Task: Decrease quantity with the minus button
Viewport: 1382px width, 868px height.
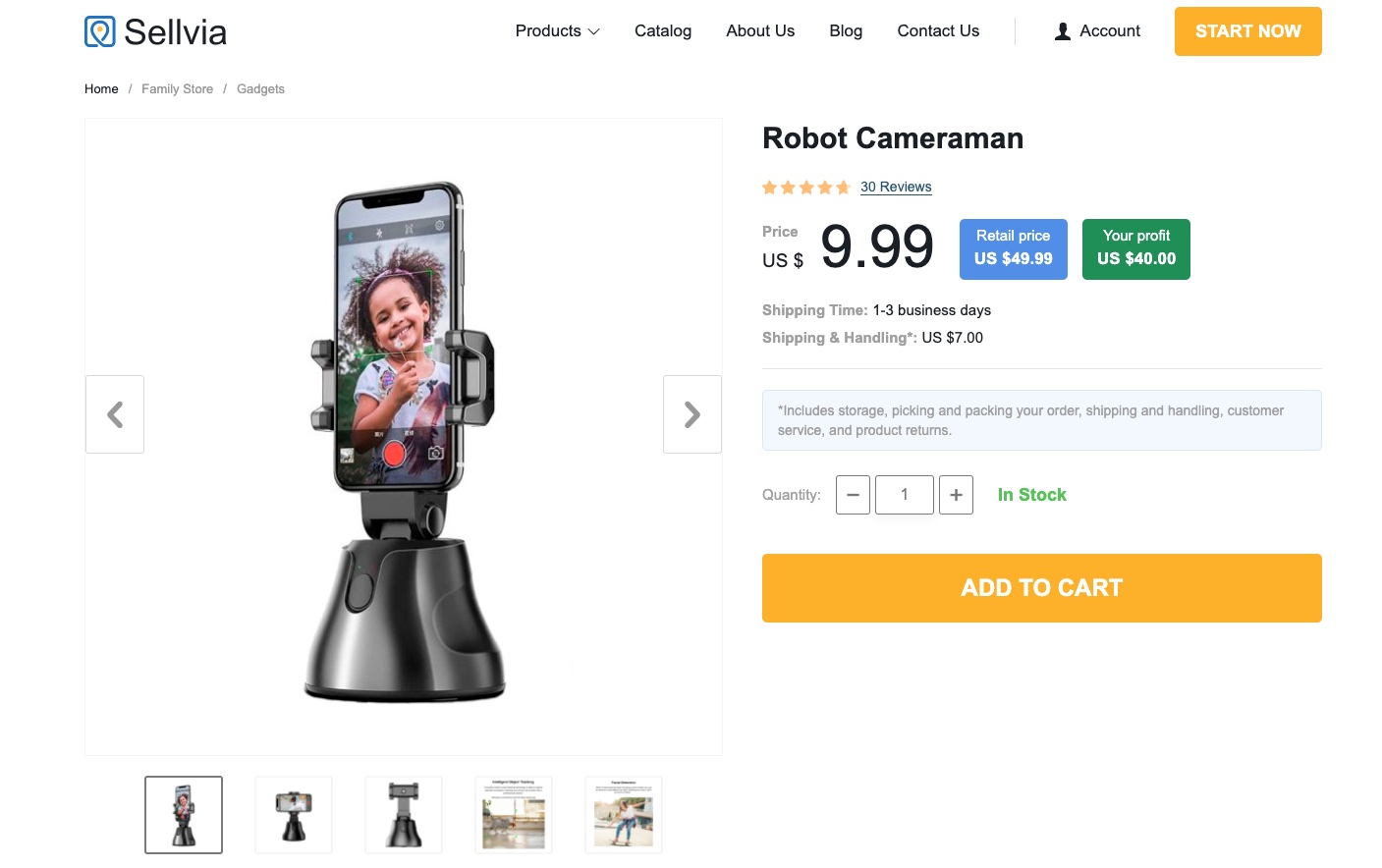Action: point(853,495)
